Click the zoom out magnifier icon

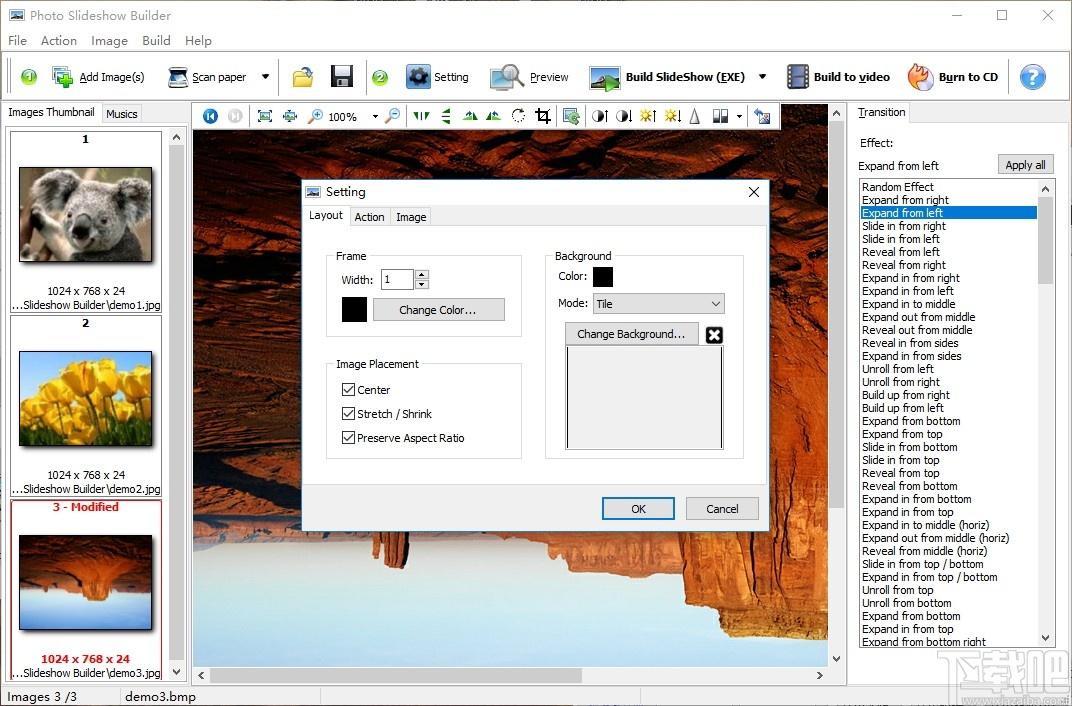392,116
